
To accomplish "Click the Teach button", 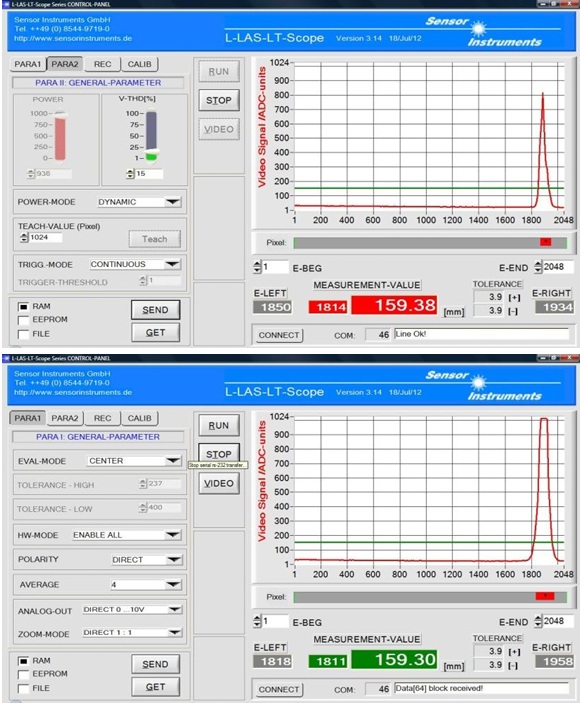I will click(x=155, y=239).
